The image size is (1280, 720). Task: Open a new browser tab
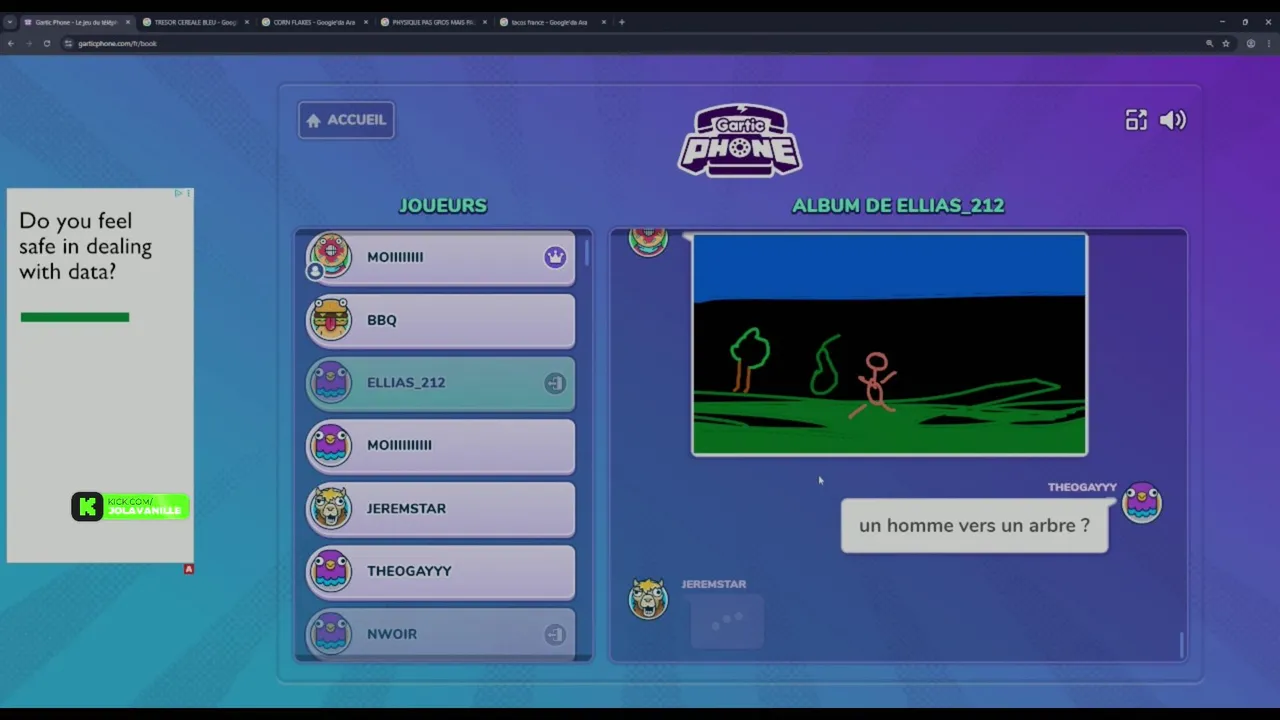(x=622, y=22)
